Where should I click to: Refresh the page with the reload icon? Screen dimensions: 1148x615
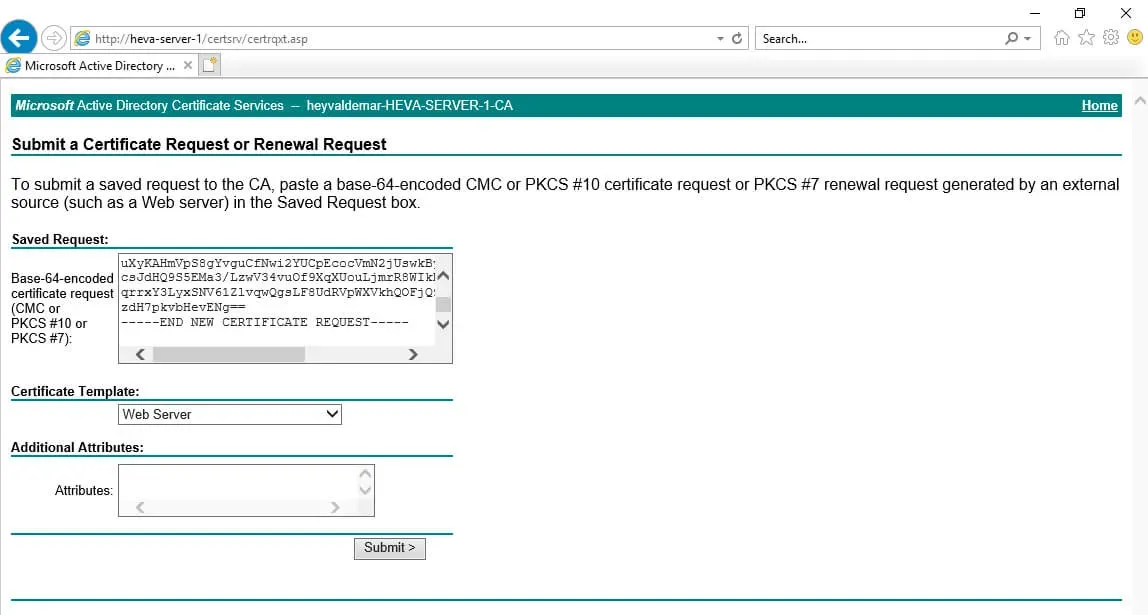[737, 38]
